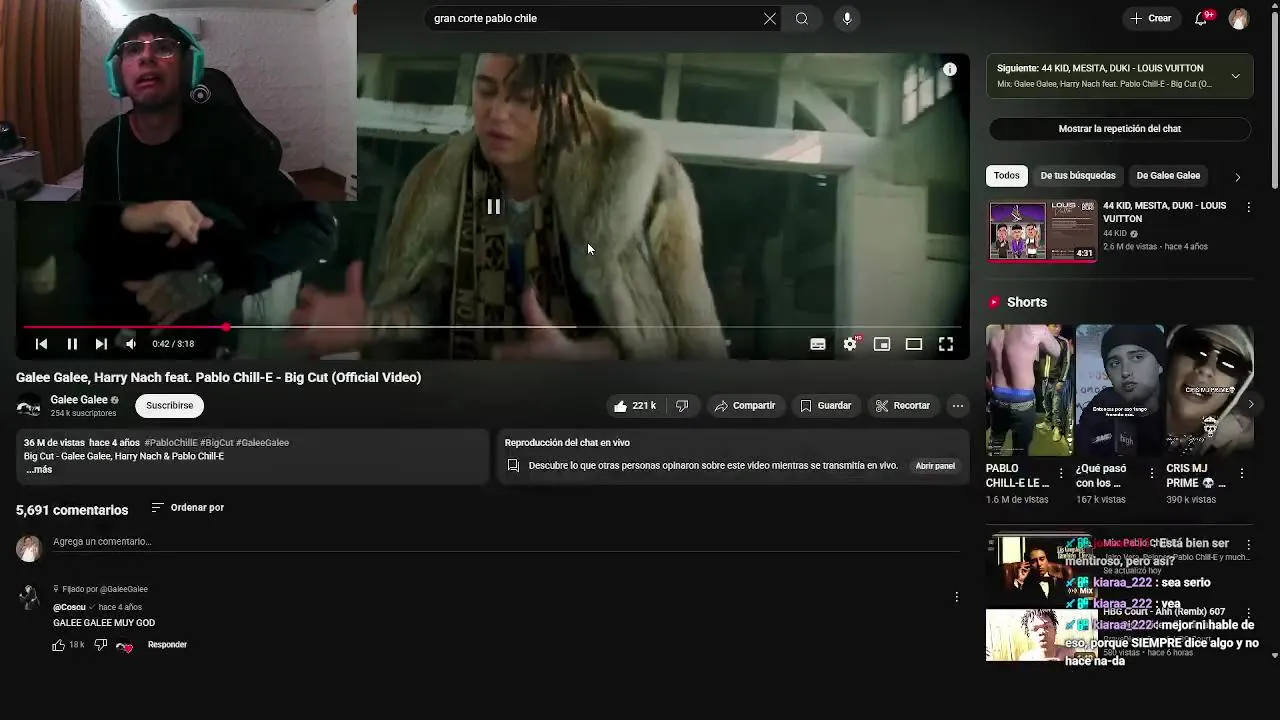Open options for HBG Court Ahh Remix video

(x=1248, y=613)
